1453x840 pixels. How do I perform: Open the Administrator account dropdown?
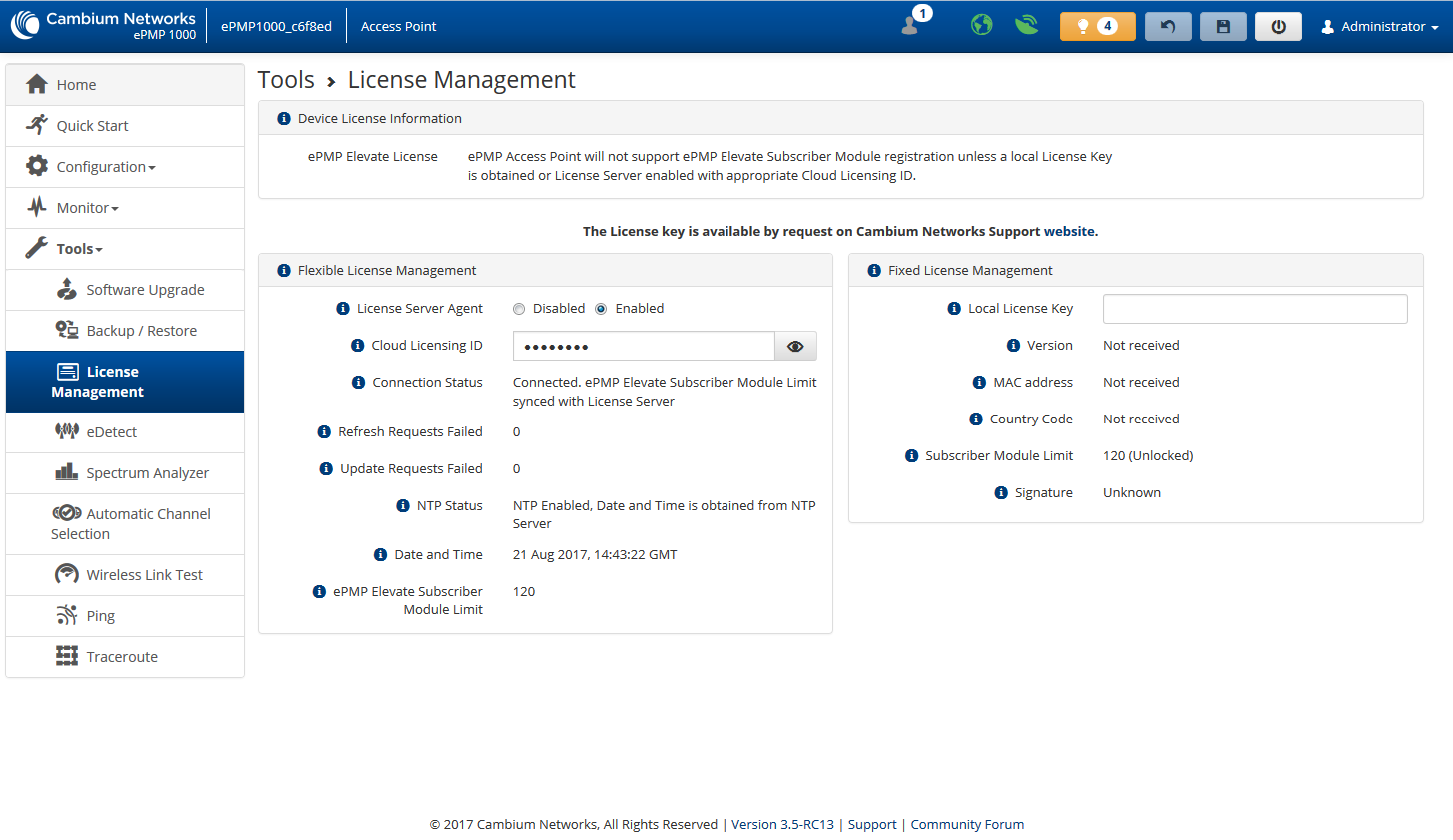1379,27
